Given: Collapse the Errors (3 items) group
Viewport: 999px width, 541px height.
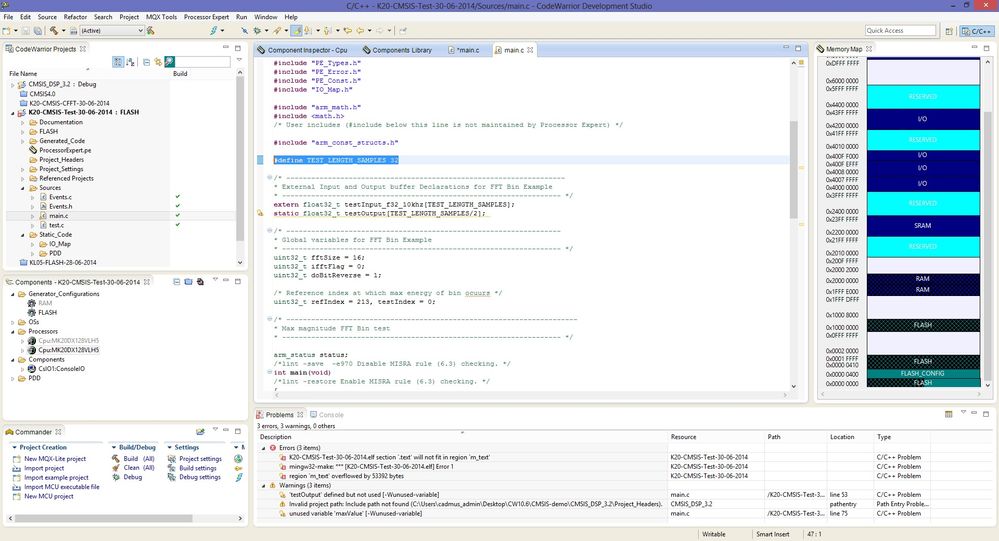Looking at the screenshot, I should [x=264, y=448].
